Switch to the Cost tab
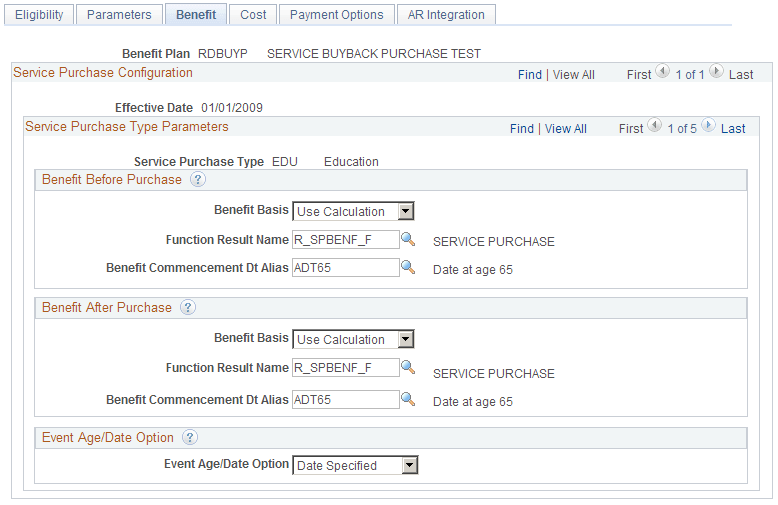 pos(253,14)
